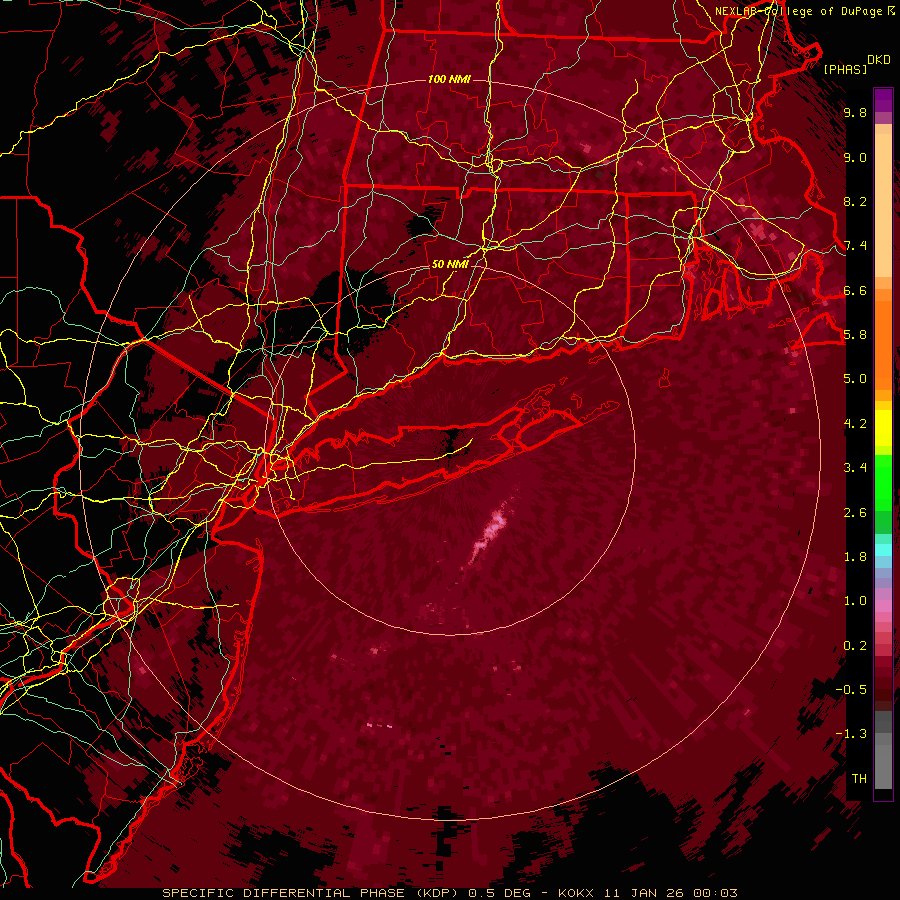Select the 3.4 value on the color scale
Screen dimensions: 900x900
point(855,468)
